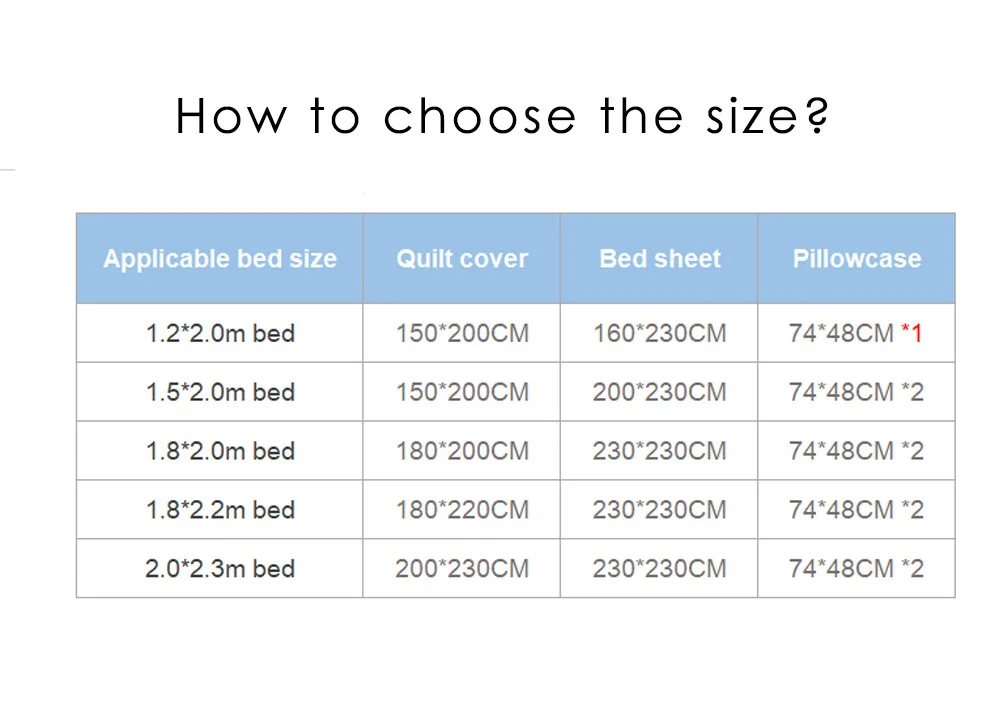The image size is (1000, 712).
Task: Click the '200*230CM' quilt cover cell
Action: (462, 568)
